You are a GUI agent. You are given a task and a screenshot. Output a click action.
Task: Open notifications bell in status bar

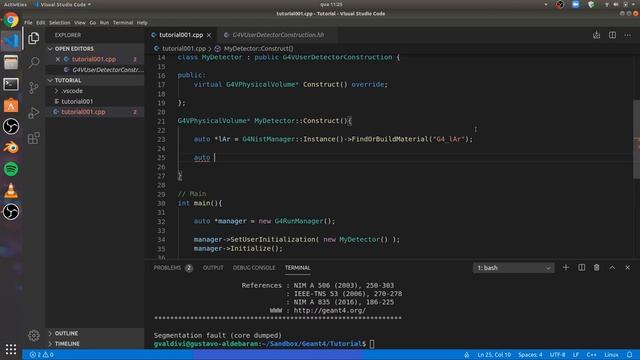pyautogui.click(x=629, y=355)
